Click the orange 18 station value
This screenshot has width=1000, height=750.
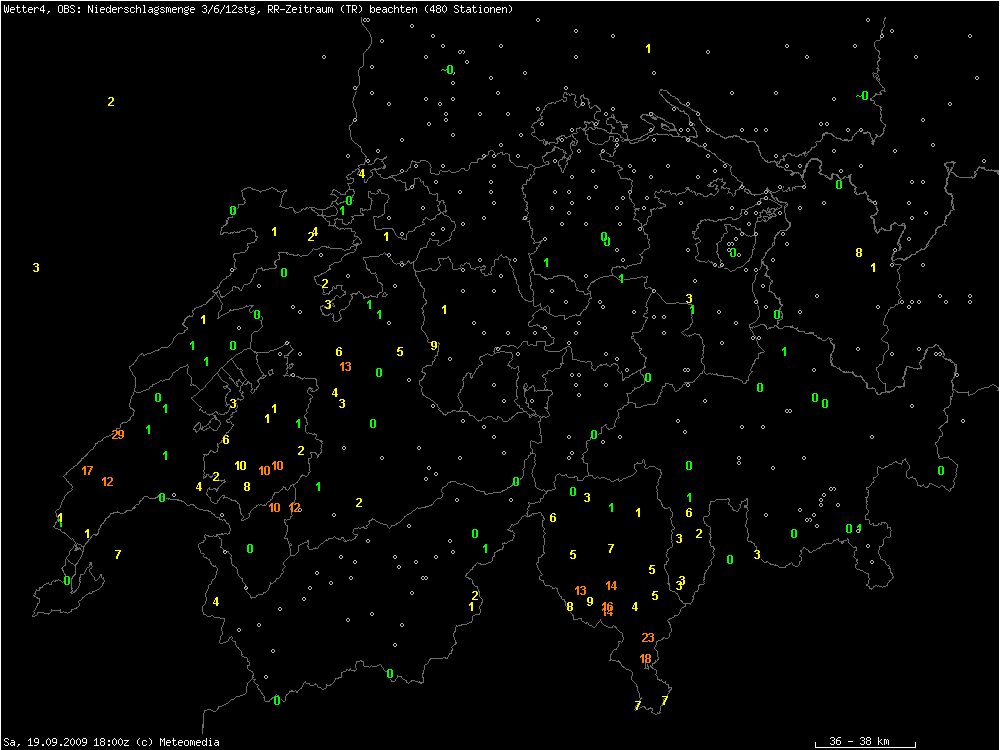[645, 659]
